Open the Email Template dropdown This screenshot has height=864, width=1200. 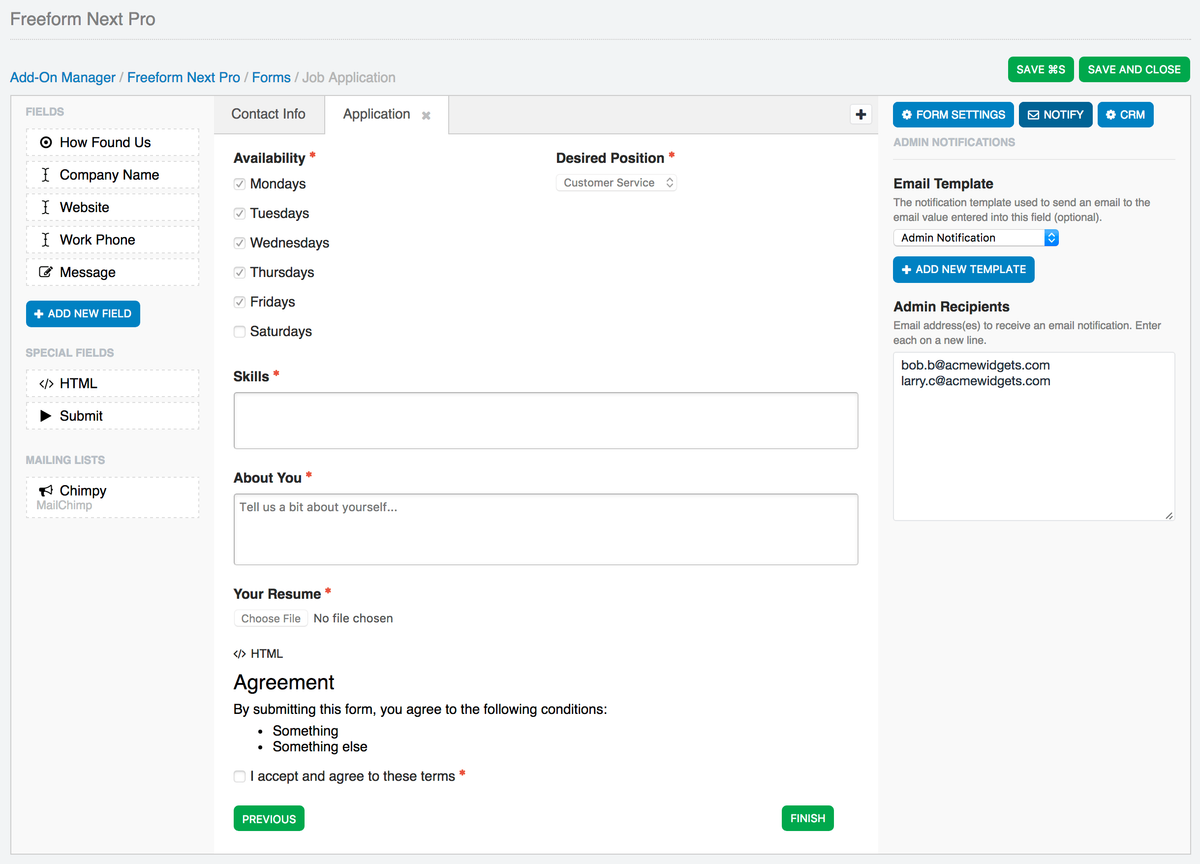tap(976, 238)
